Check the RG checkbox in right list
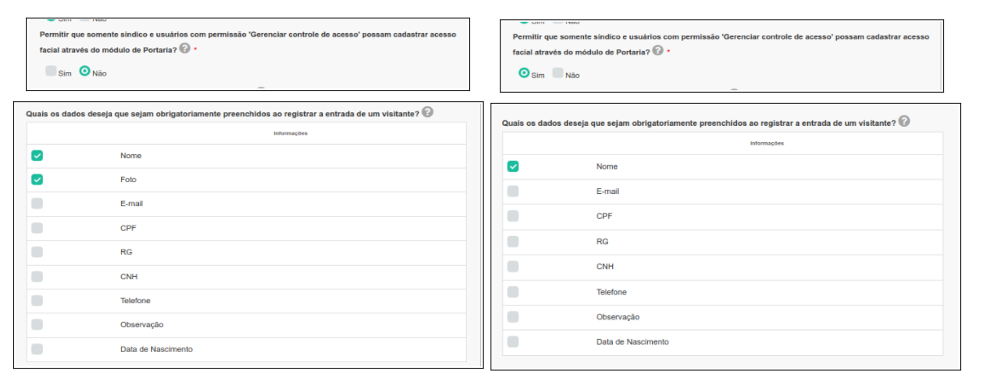Image resolution: width=982 pixels, height=380 pixels. point(513,241)
